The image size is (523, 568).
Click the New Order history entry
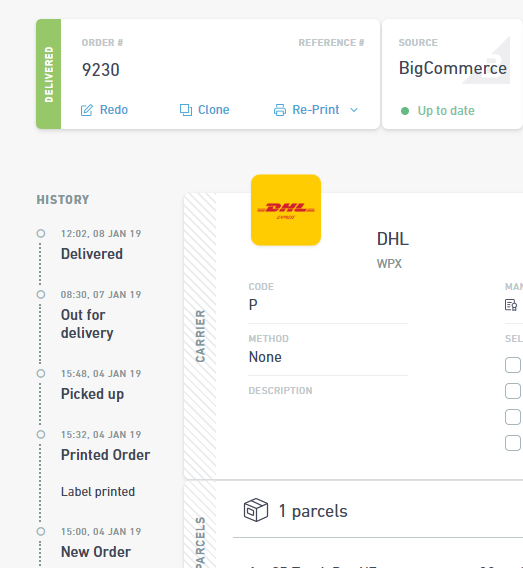pyautogui.click(x=96, y=552)
